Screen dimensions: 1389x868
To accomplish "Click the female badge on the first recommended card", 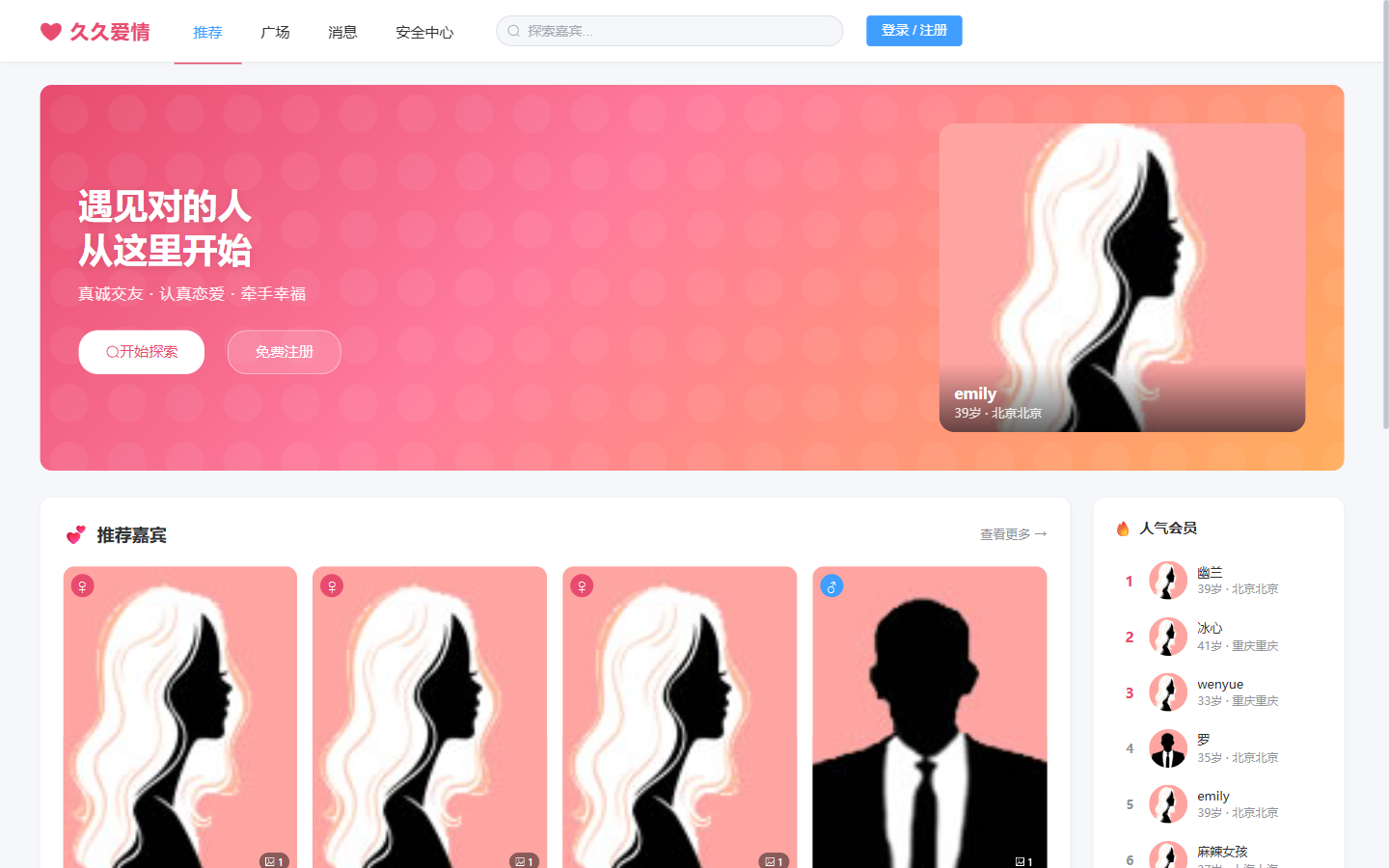I will [x=83, y=585].
